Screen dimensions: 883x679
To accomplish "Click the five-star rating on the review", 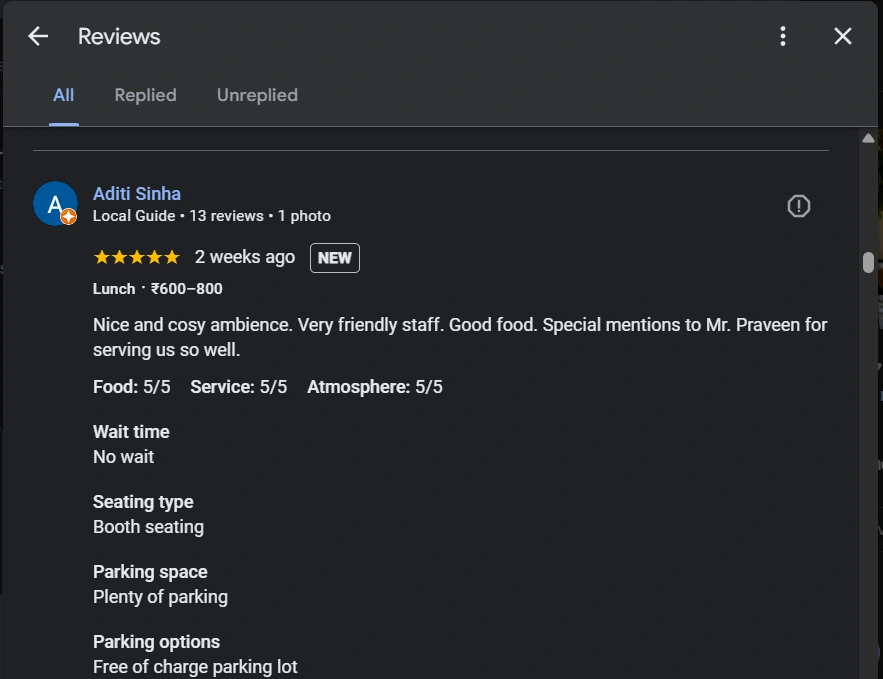I will click(136, 257).
